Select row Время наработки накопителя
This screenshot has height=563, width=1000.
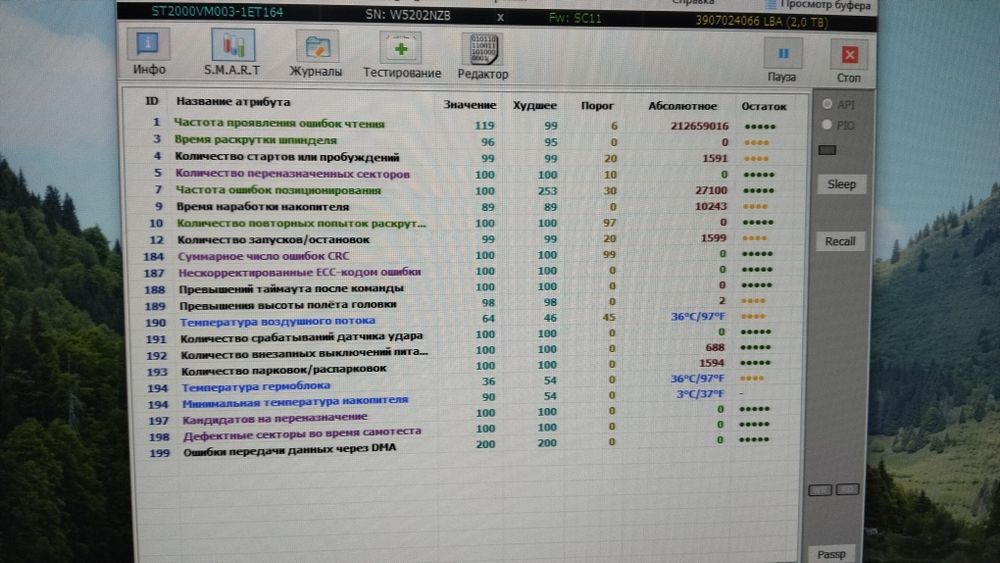464,207
